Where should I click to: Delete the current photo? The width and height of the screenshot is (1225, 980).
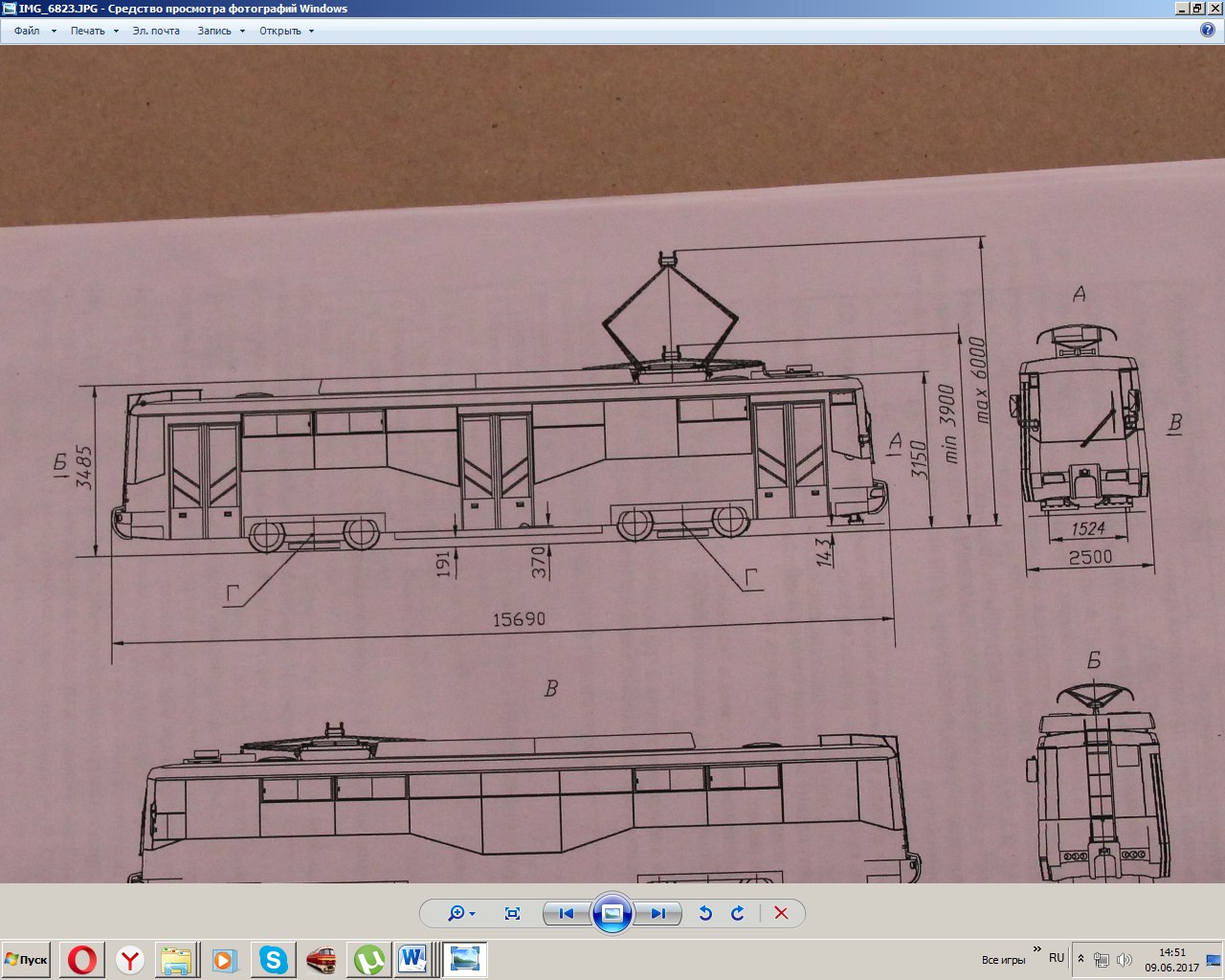pos(781,913)
